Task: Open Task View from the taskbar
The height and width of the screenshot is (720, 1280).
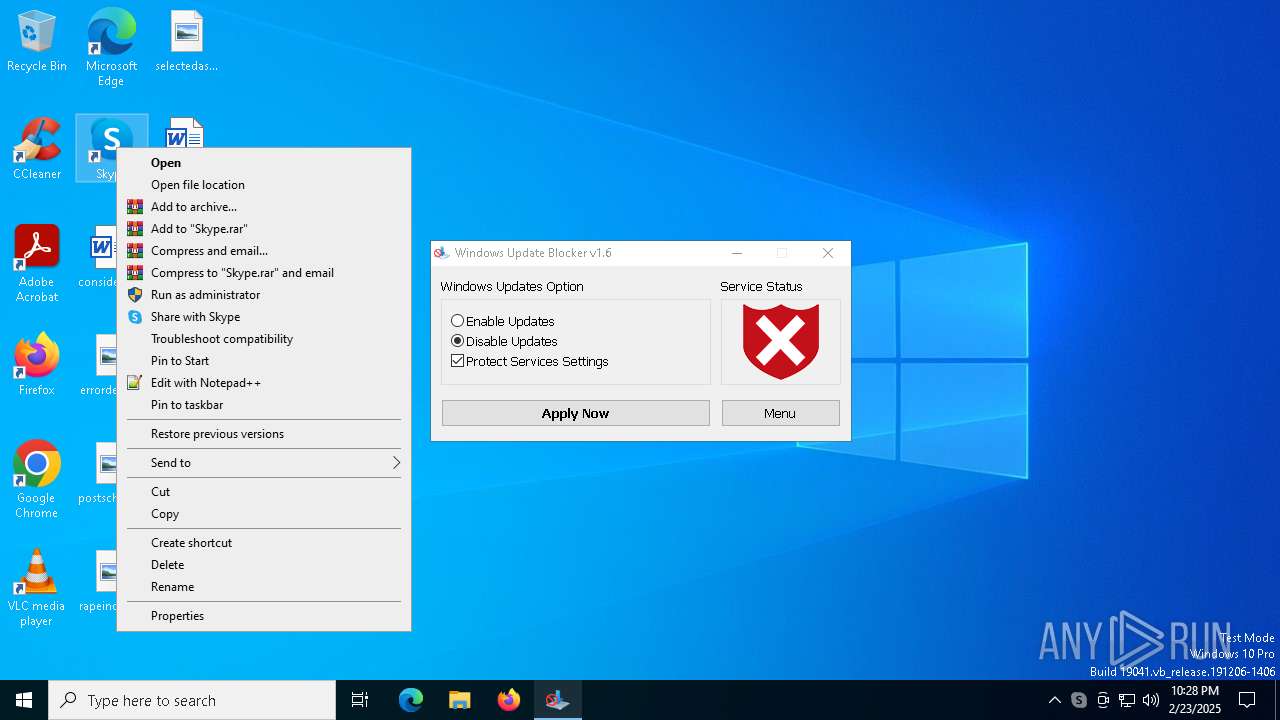Action: tap(360, 700)
